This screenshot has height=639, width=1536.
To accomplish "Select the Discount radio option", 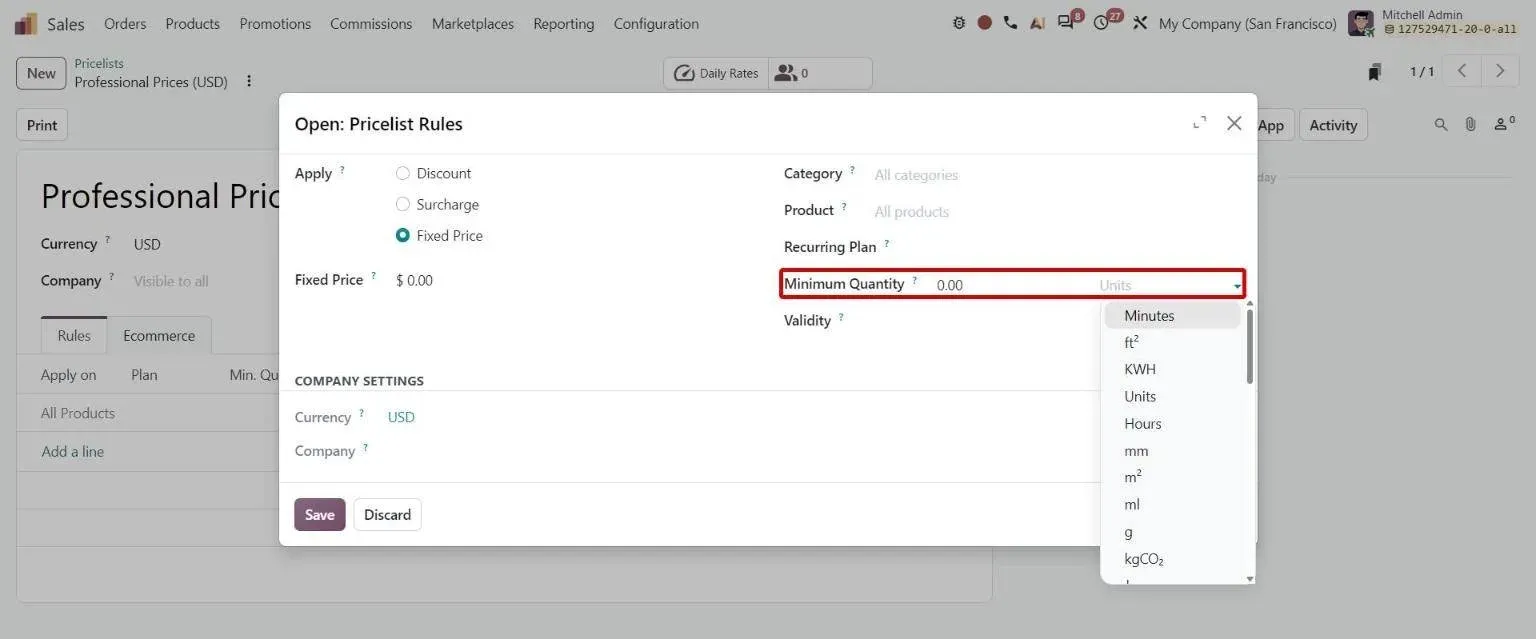I will 403,173.
